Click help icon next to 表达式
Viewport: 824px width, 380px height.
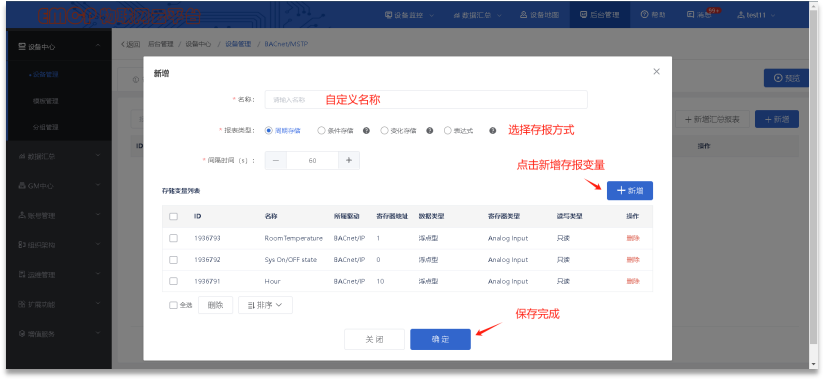click(492, 131)
